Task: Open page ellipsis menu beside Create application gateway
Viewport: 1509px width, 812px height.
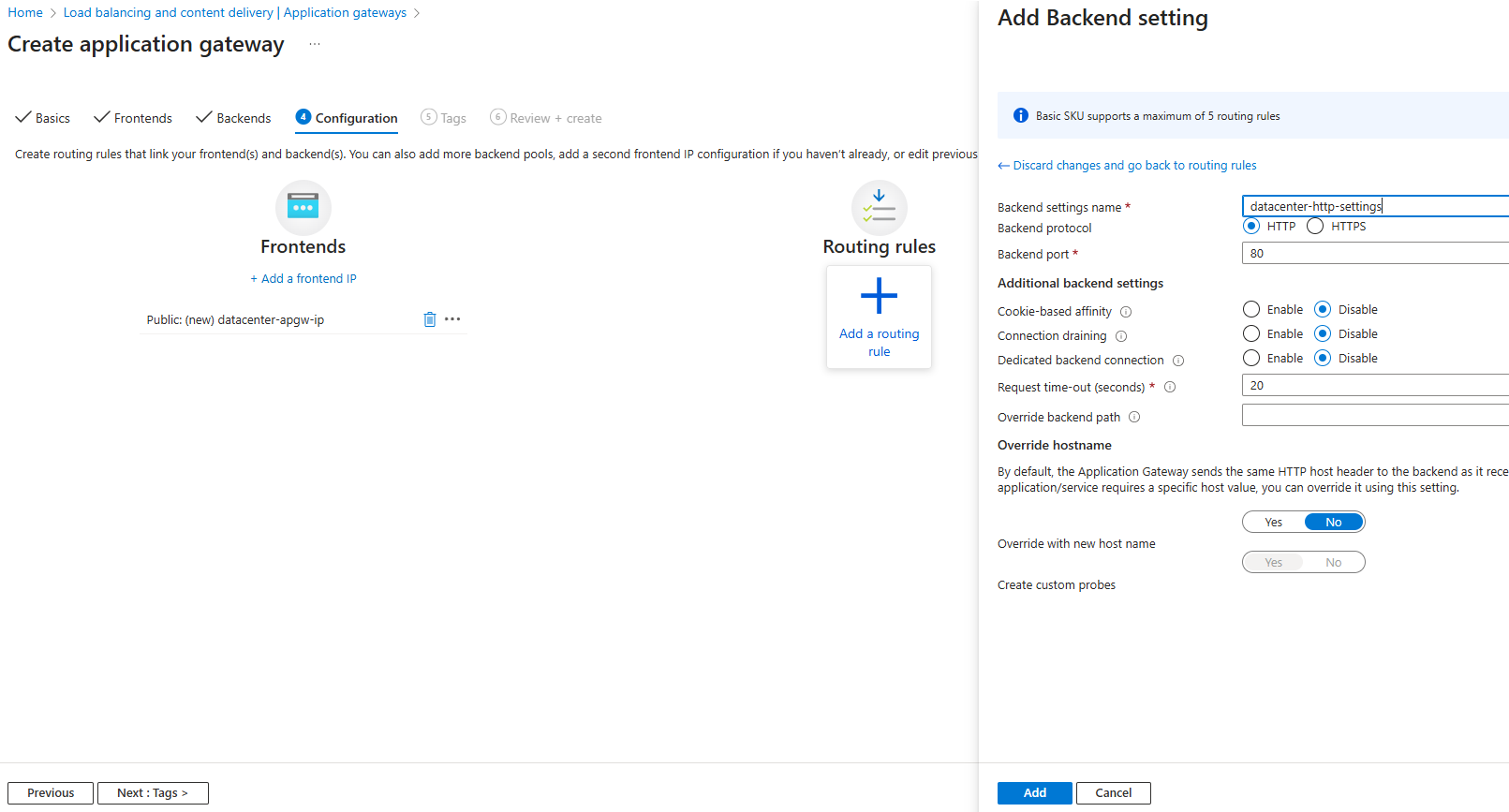Action: tap(315, 44)
